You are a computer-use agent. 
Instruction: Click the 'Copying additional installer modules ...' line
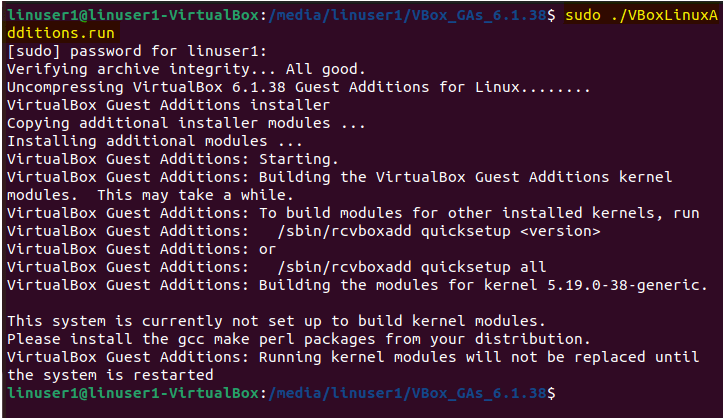[186, 123]
